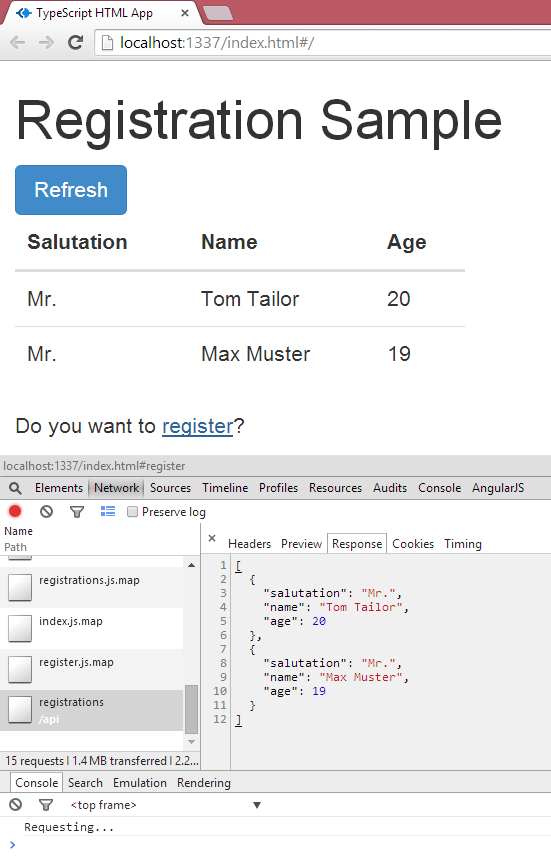Follow the register link
551x864 pixels.
coord(198,426)
